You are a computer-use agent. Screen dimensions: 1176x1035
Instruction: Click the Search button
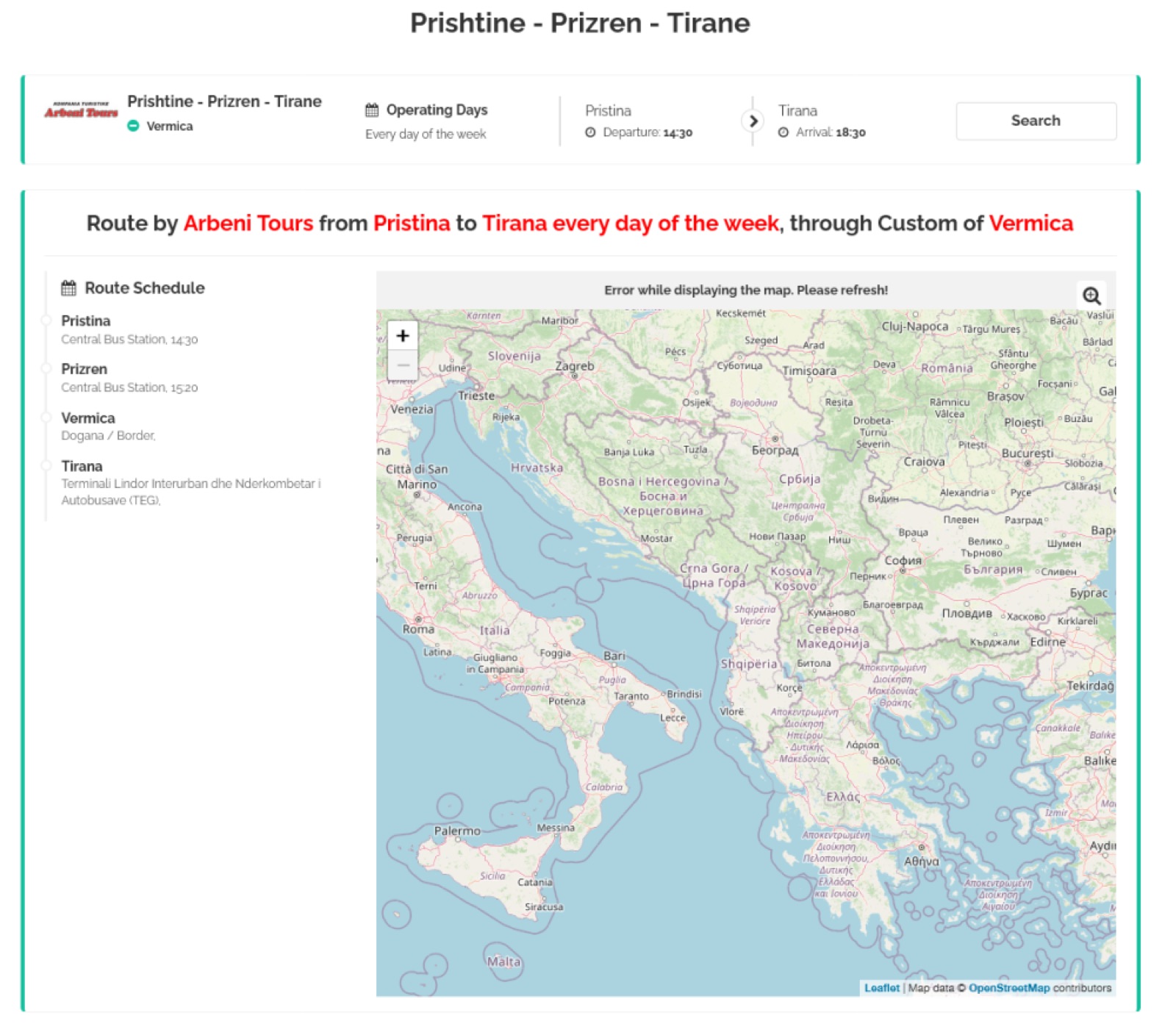coord(1036,121)
